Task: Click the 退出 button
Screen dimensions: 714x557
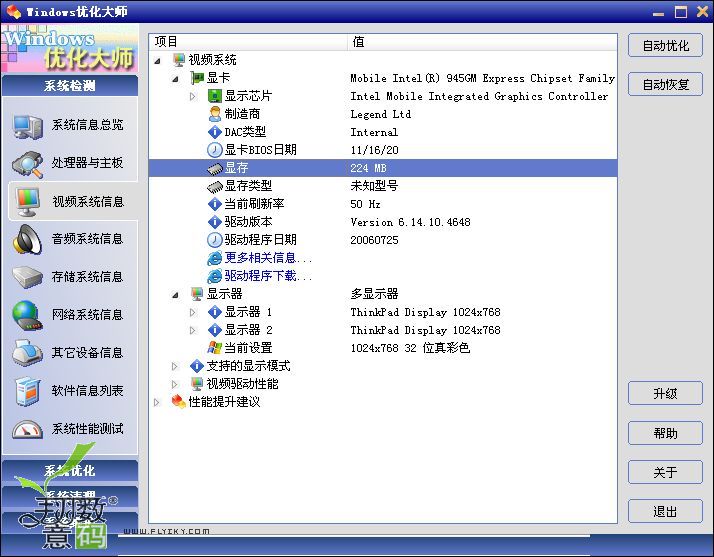Action: [665, 511]
